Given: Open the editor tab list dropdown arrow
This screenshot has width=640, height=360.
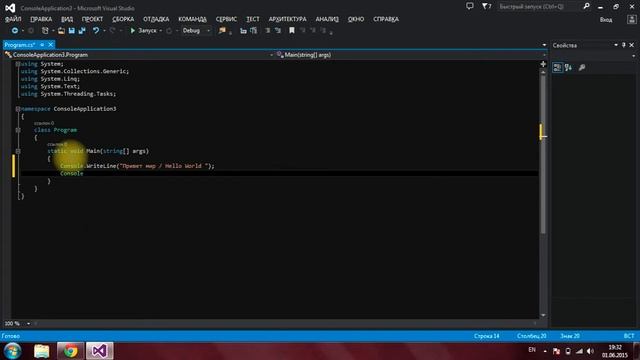Looking at the screenshot, I should 544,45.
